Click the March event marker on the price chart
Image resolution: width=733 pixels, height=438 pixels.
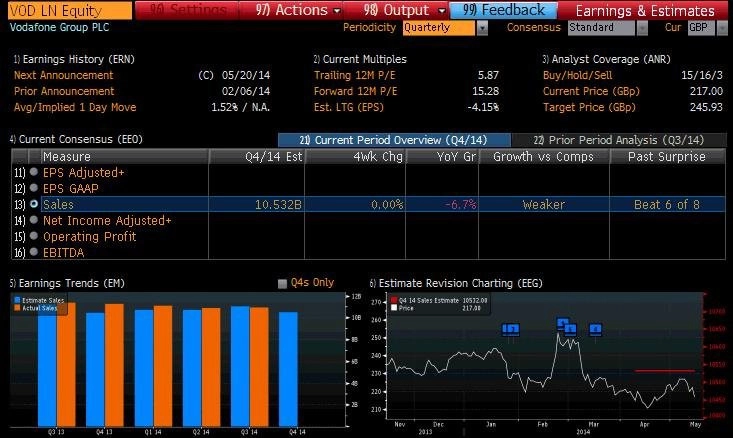click(x=595, y=330)
